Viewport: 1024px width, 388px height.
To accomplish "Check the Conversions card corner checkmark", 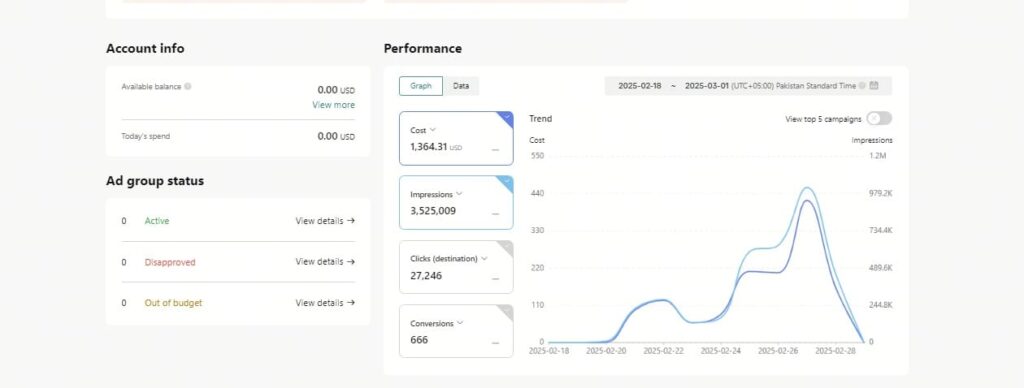I will [x=506, y=310].
